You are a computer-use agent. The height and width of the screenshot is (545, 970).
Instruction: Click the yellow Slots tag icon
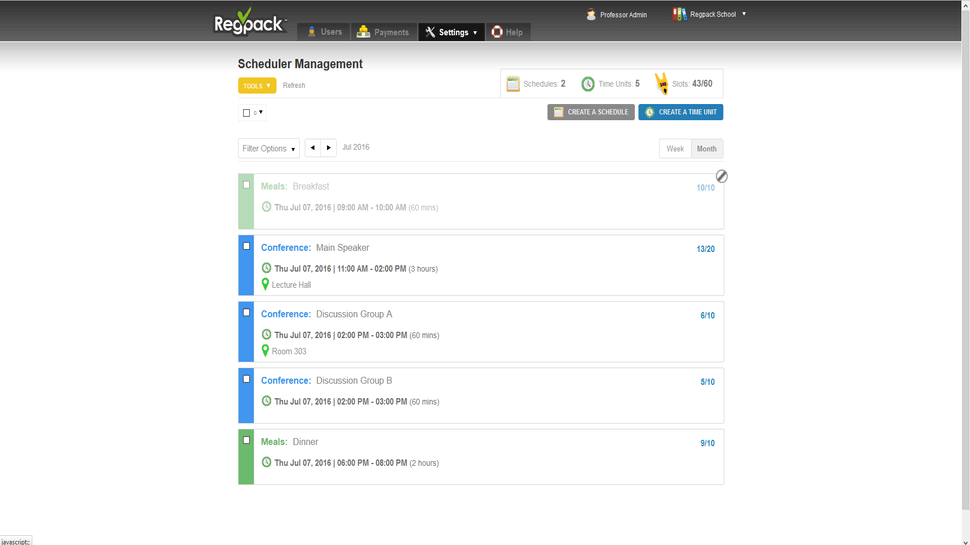[x=661, y=84]
